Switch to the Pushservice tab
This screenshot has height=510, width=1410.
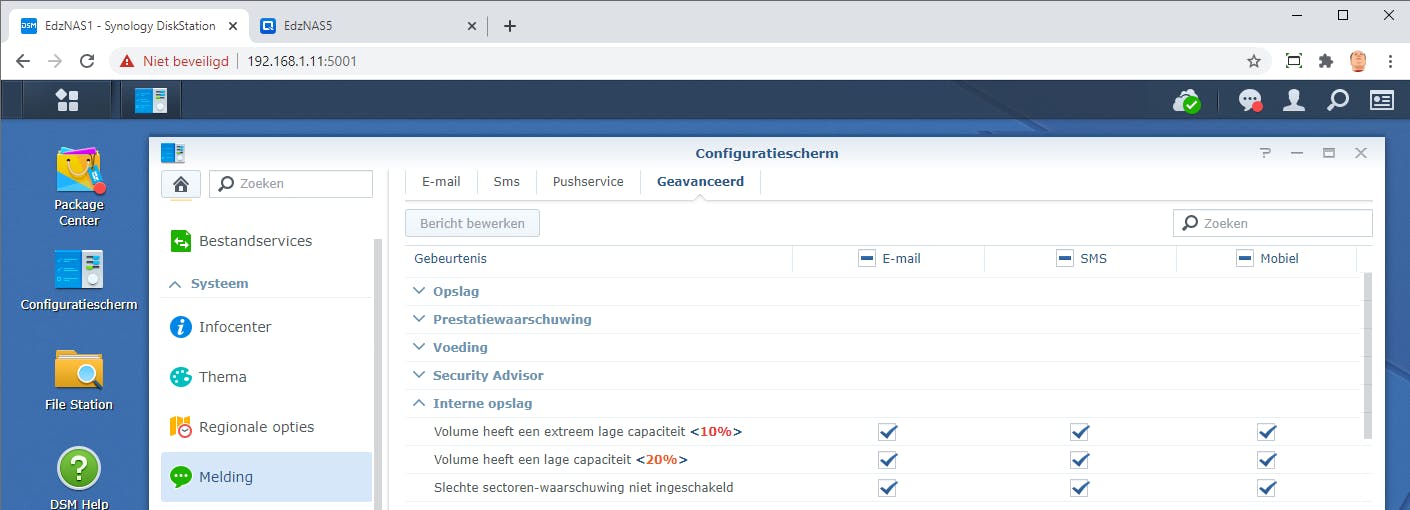[588, 182]
